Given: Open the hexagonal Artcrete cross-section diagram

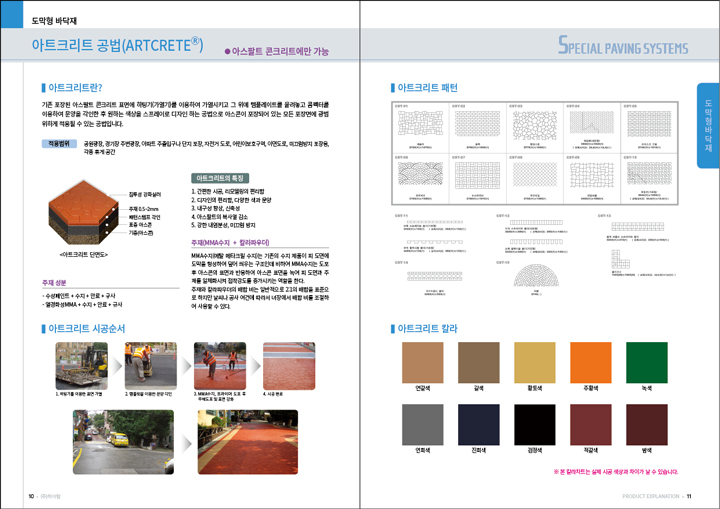Looking at the screenshot, I should [83, 212].
